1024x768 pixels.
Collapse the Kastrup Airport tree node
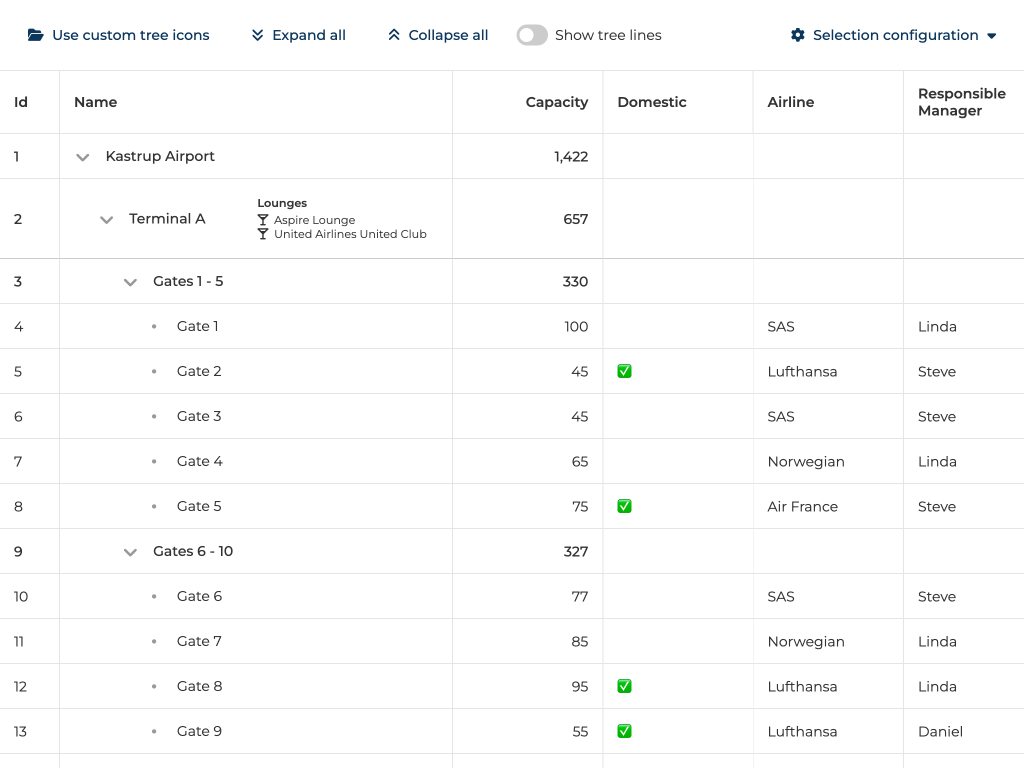(x=83, y=157)
